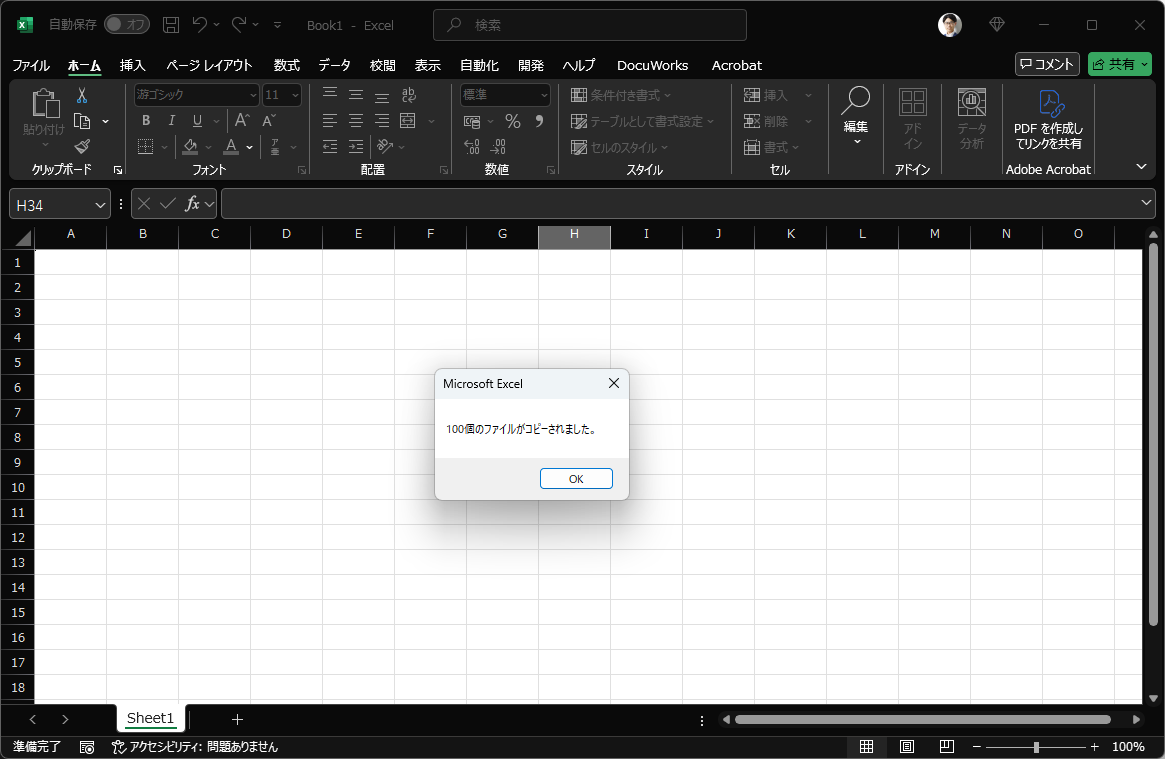
Task: Toggle the AutoSave (自動保存) switch
Action: click(x=127, y=25)
